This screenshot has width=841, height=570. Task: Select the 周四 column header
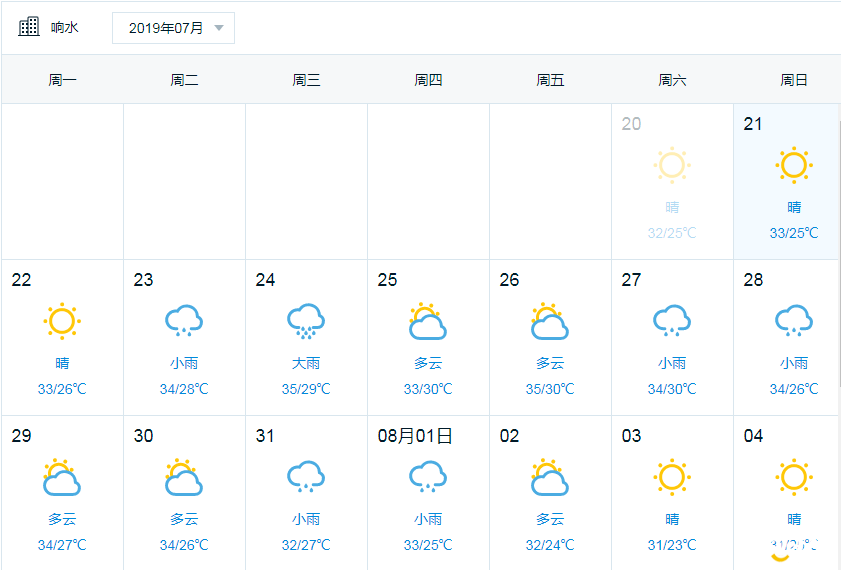tap(428, 80)
